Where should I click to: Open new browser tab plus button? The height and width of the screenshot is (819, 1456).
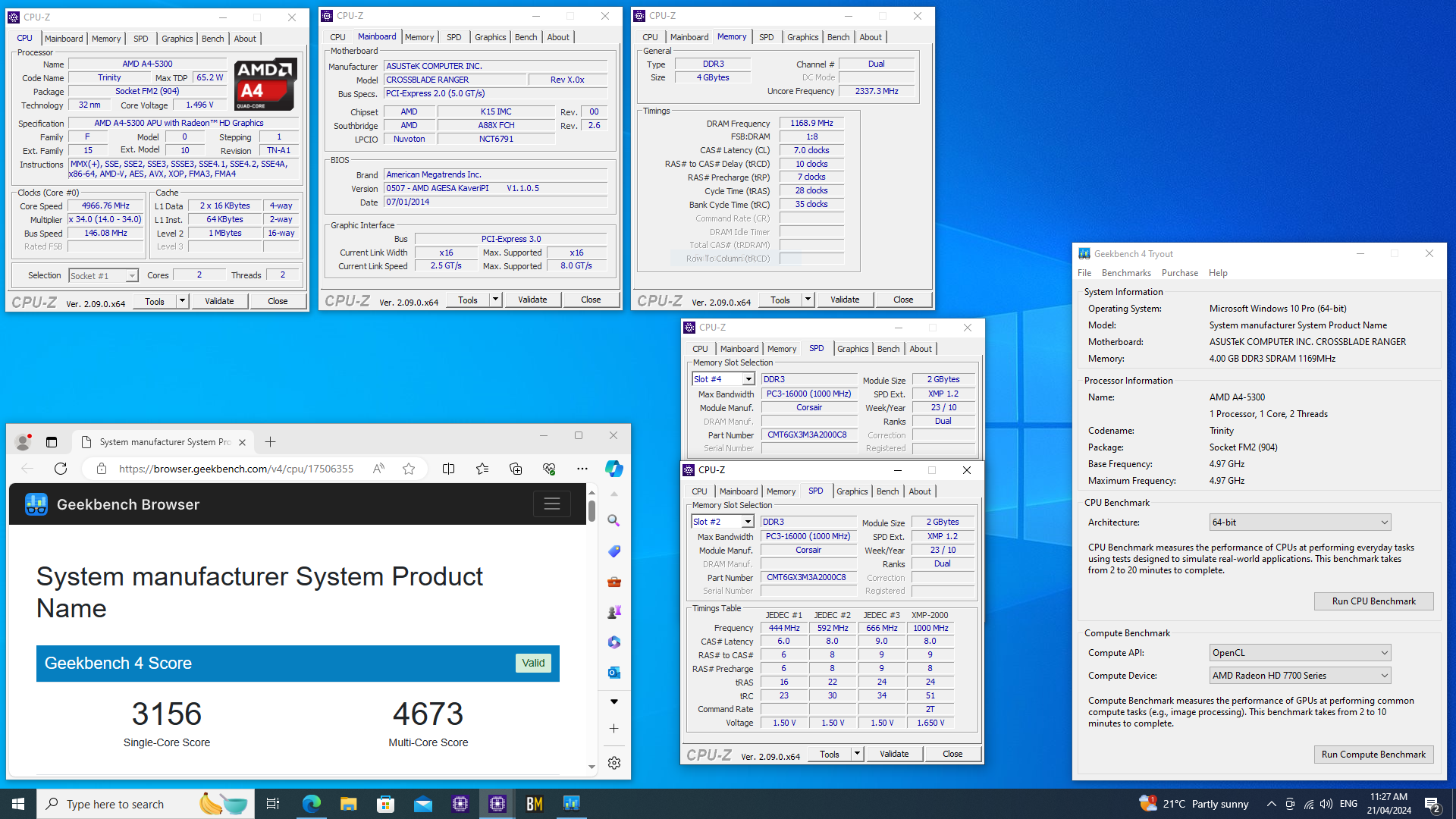pyautogui.click(x=270, y=442)
